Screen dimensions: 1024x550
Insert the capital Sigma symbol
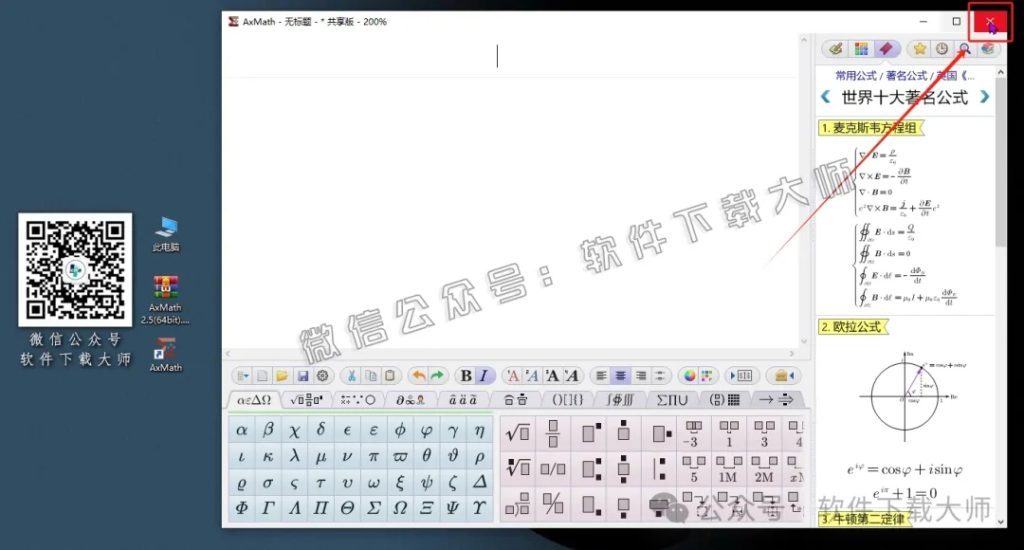click(374, 508)
